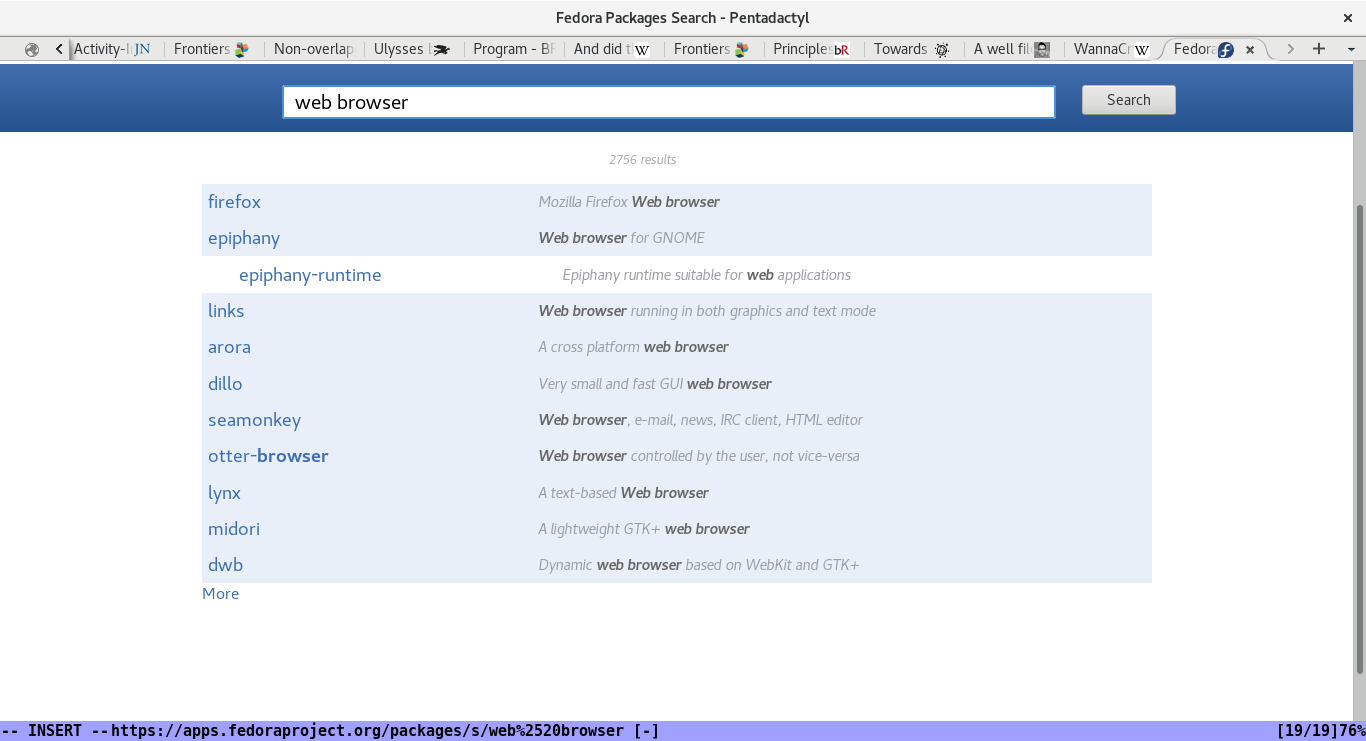Click the '2756 results' count text
Viewport: 1366px width, 741px height.
pyautogui.click(x=643, y=160)
